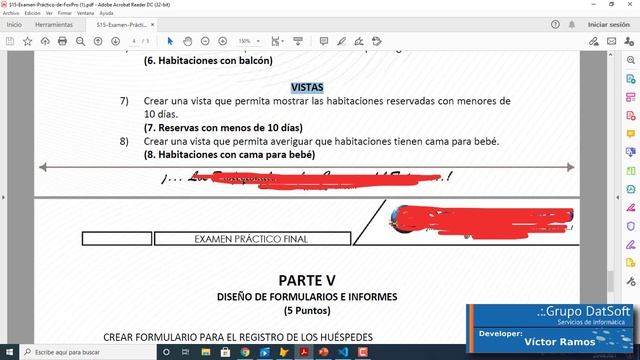Click the Save file icon
The width and height of the screenshot is (640, 360).
[x=10, y=41]
